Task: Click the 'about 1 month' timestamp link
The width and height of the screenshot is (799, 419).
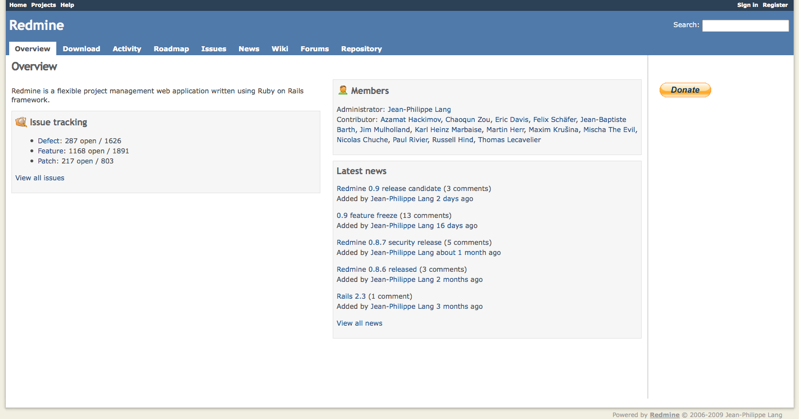Action: pos(461,253)
